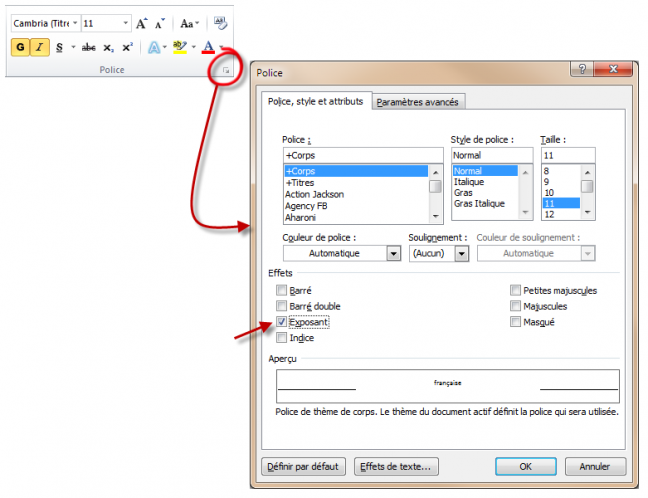
Task: Click the Définir par défaut button
Action: click(x=303, y=466)
